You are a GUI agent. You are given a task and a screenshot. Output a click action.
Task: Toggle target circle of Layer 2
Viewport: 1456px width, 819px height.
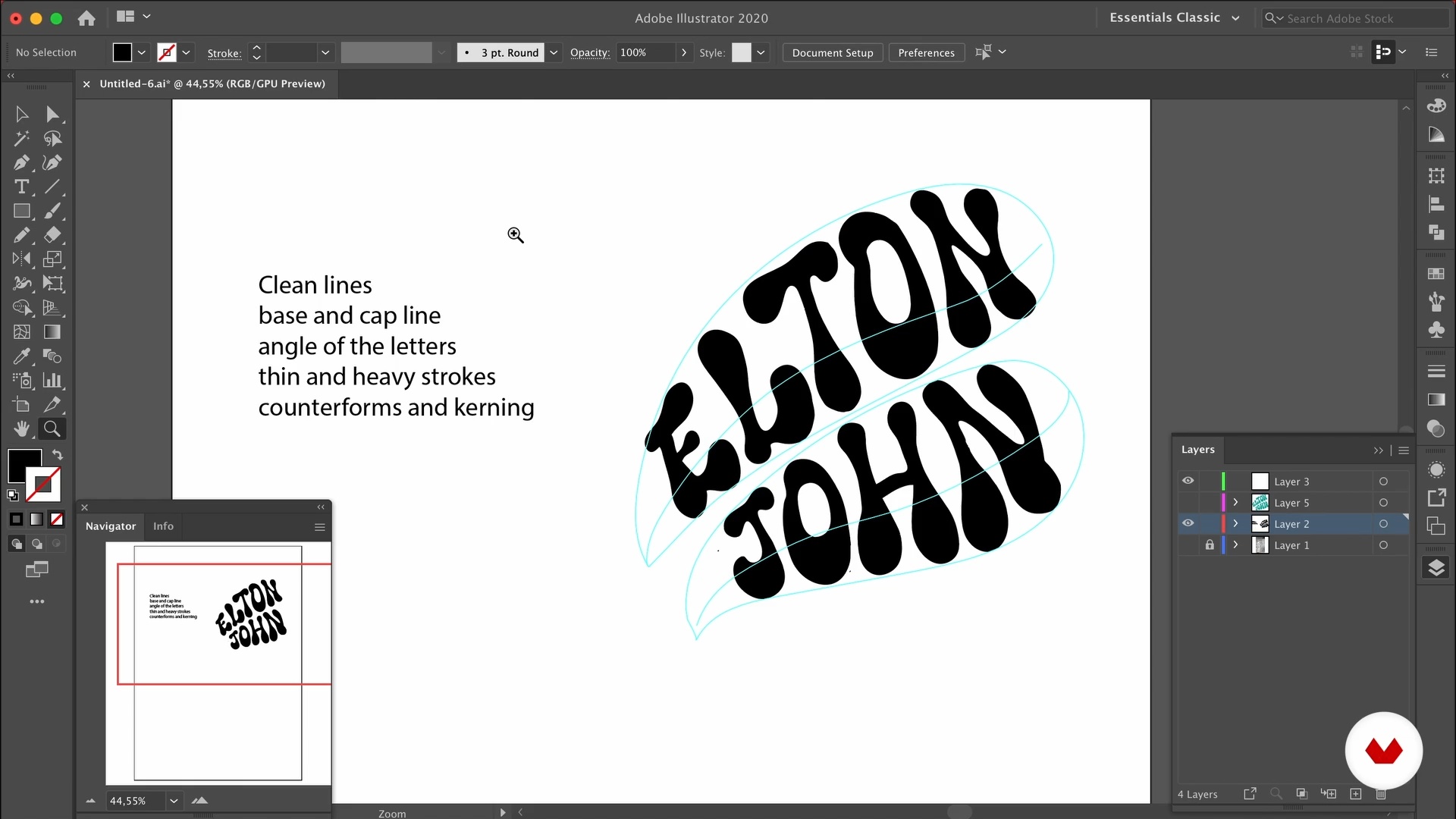pos(1383,524)
